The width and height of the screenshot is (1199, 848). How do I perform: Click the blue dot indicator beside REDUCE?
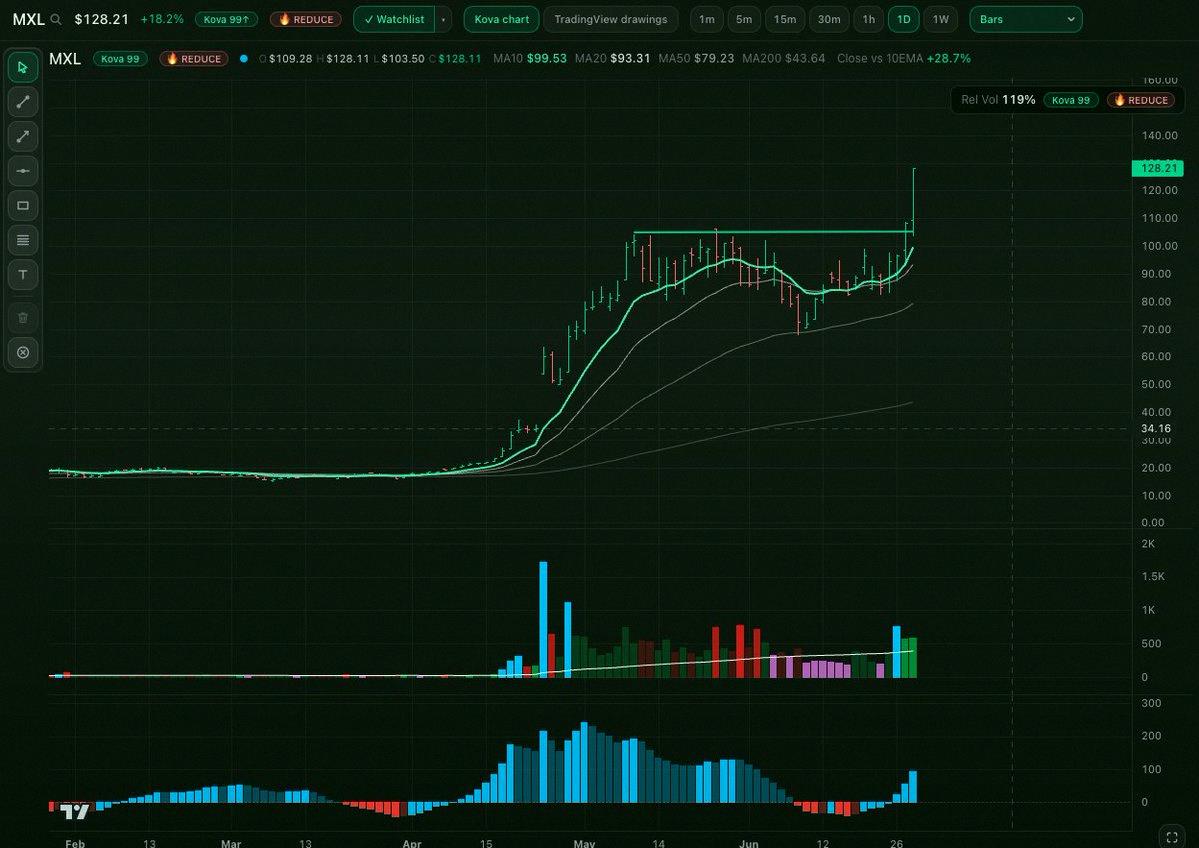coord(244,58)
